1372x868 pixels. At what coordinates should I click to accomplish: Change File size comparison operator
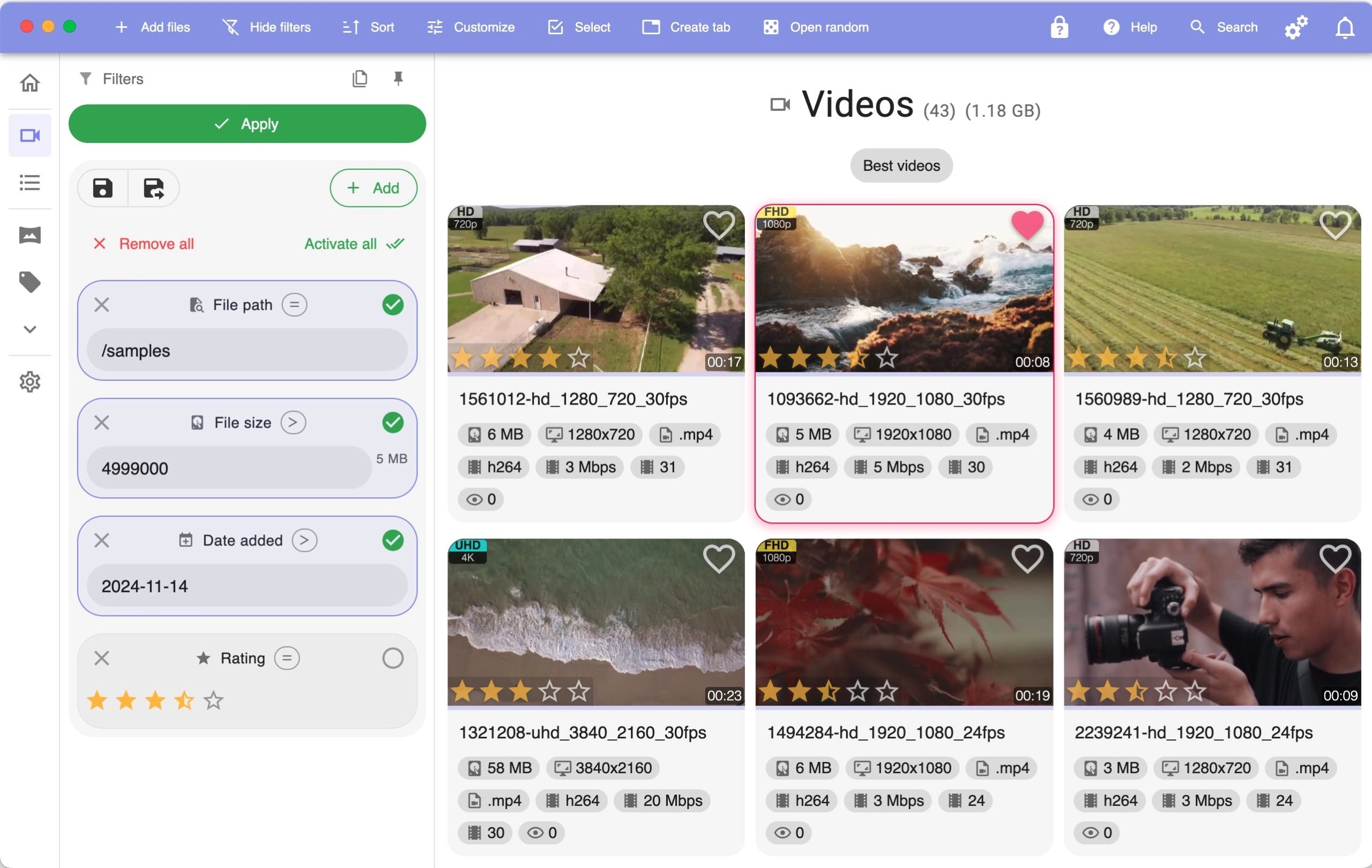[293, 423]
